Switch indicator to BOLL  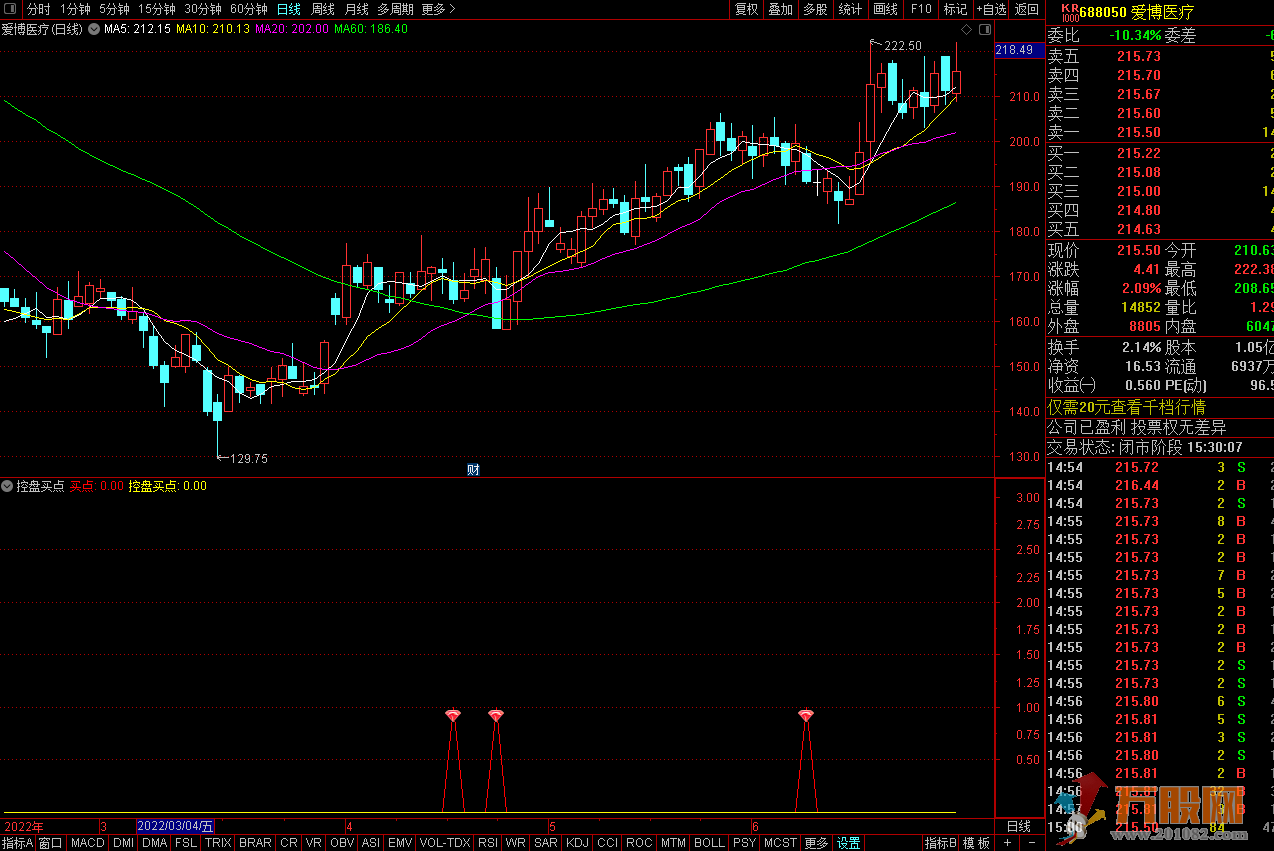[709, 843]
